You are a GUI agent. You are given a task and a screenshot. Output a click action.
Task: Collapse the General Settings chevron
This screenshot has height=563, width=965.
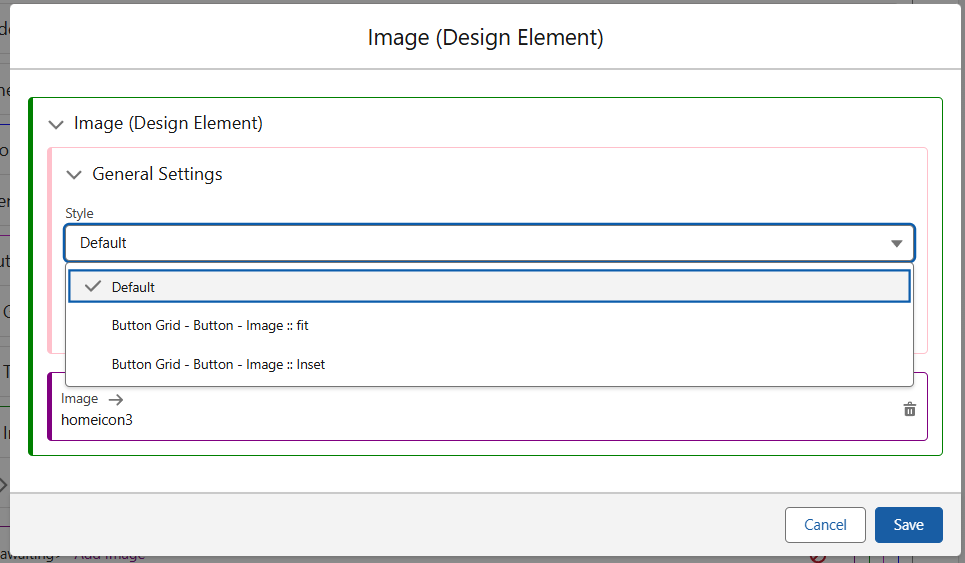74,174
